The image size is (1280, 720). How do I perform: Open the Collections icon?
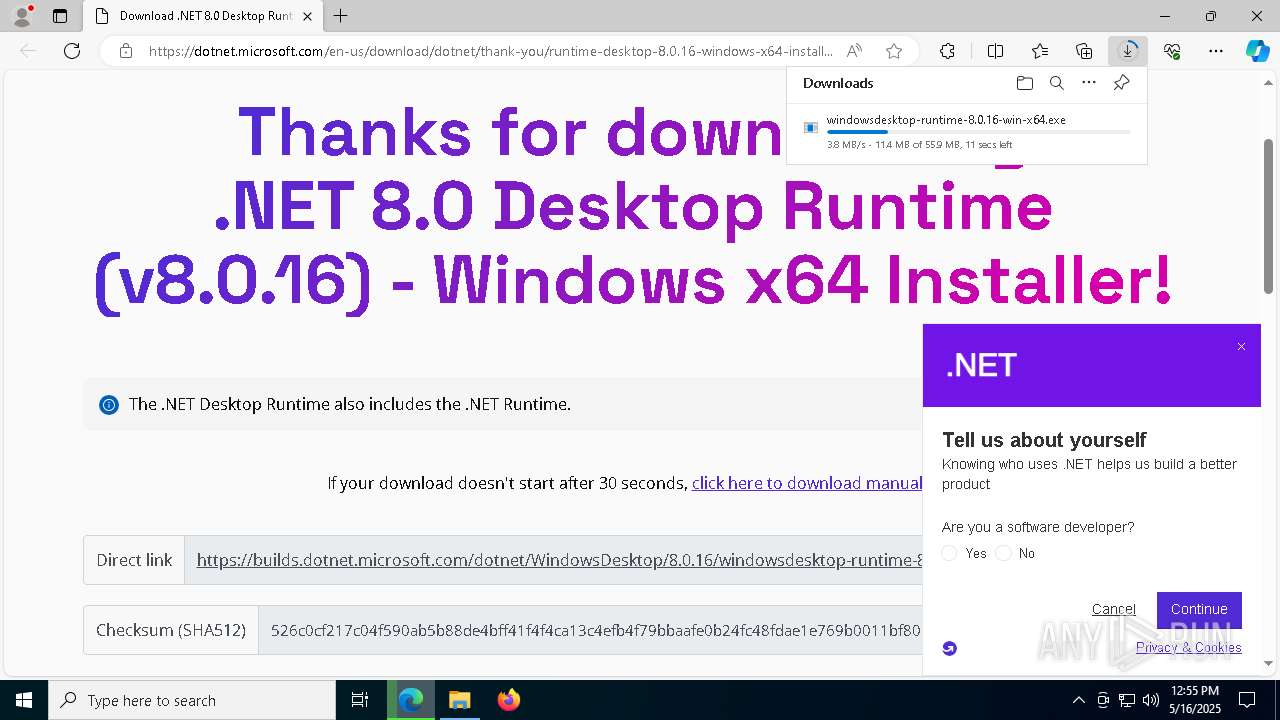pyautogui.click(x=1084, y=51)
